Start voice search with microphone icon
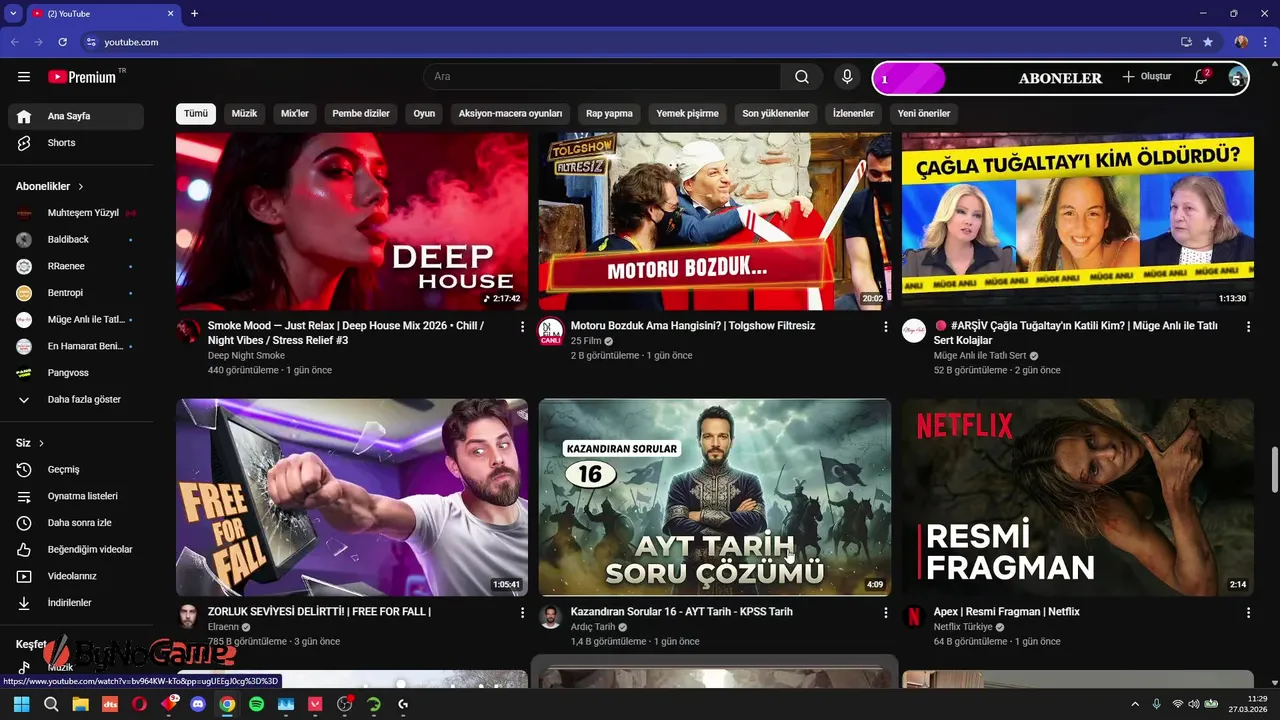This screenshot has width=1280, height=720. click(847, 77)
